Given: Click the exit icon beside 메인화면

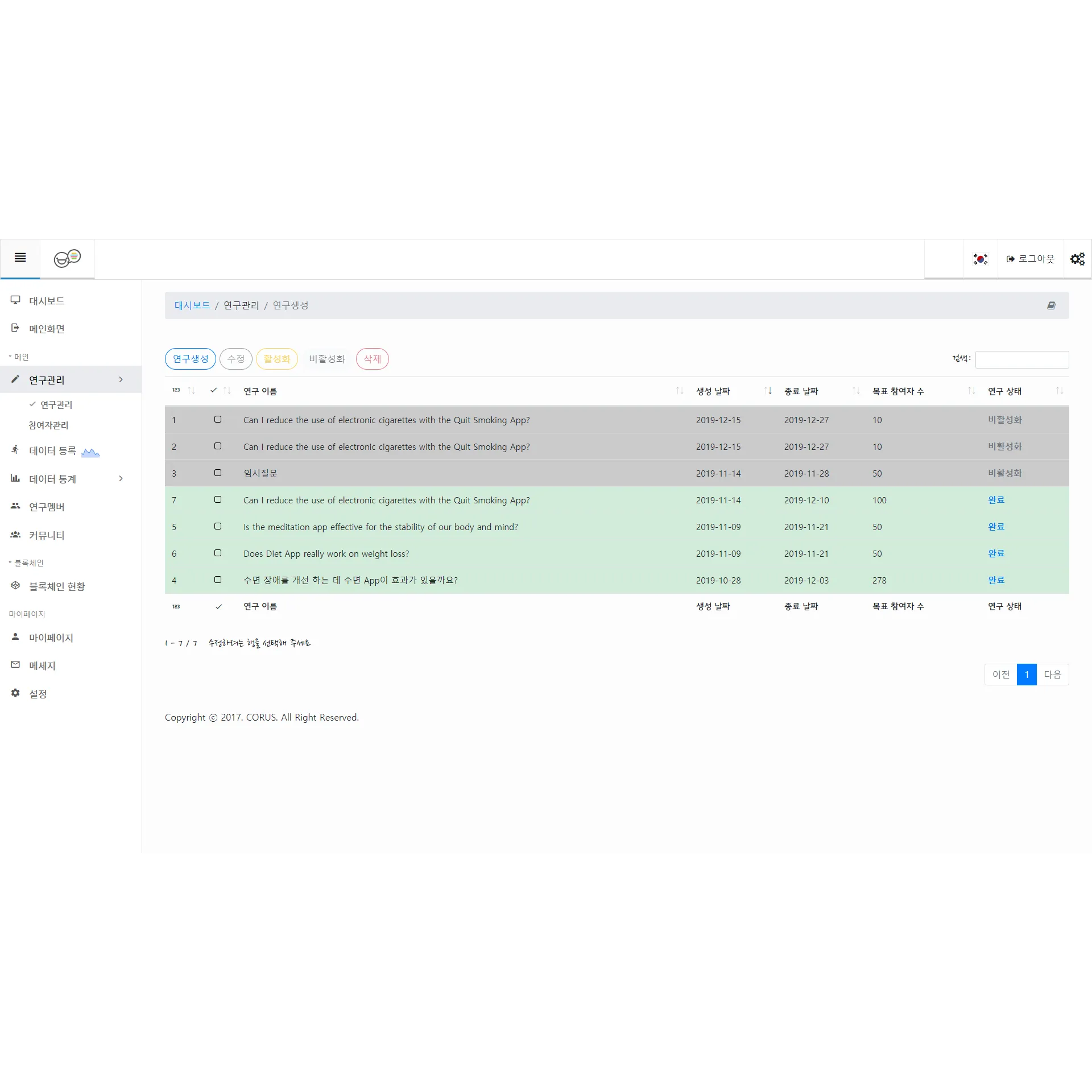Looking at the screenshot, I should pyautogui.click(x=15, y=328).
